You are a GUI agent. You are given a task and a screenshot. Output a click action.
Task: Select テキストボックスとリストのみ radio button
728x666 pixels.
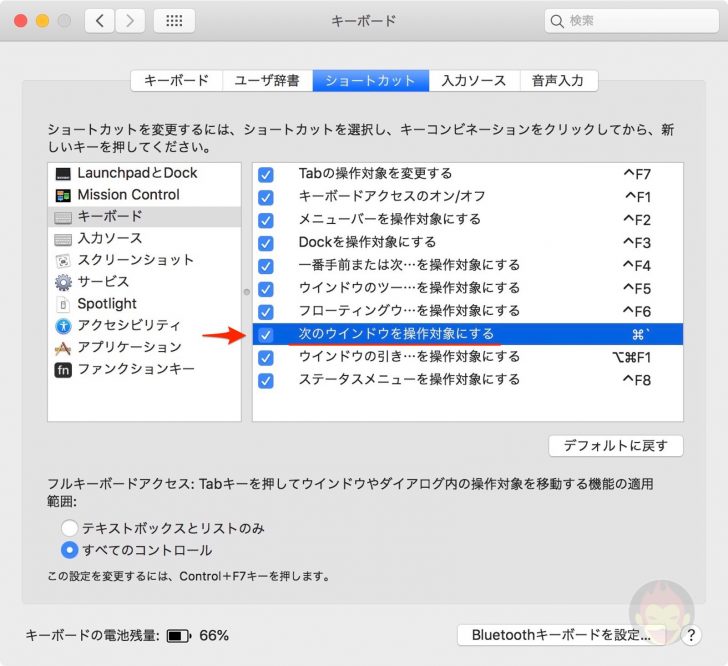69,528
